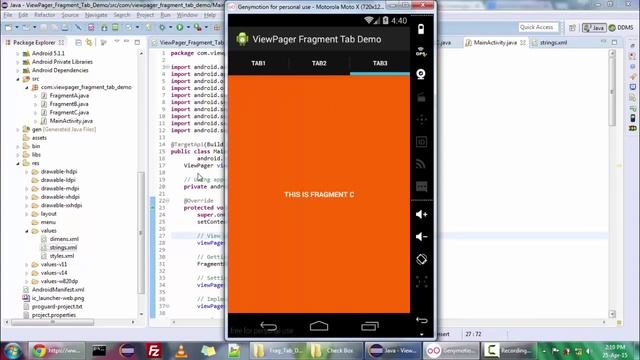This screenshot has height=360, width=640.
Task: Open Check Box folder taskbar button
Action: click(x=335, y=351)
